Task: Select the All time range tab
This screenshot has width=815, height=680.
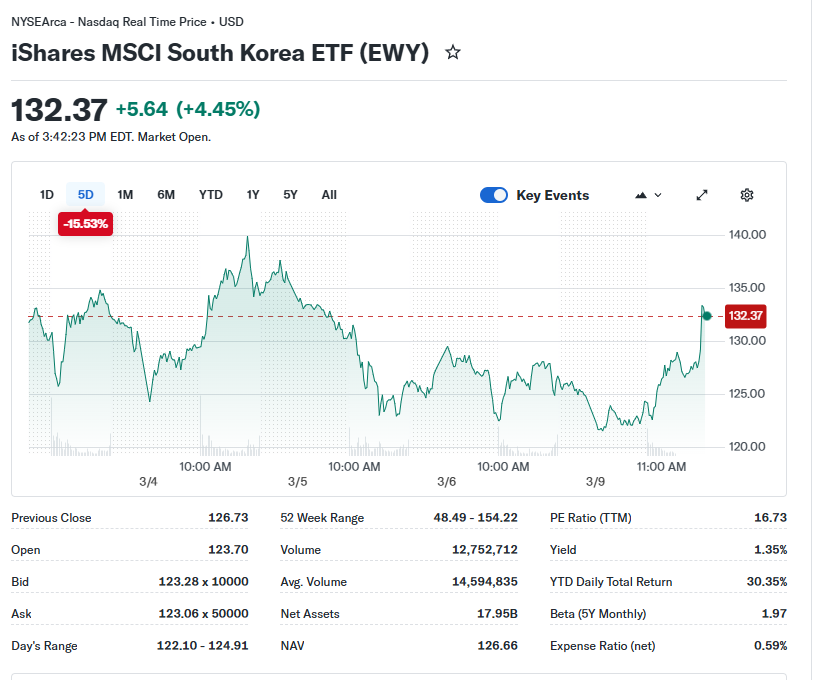Action: click(329, 195)
